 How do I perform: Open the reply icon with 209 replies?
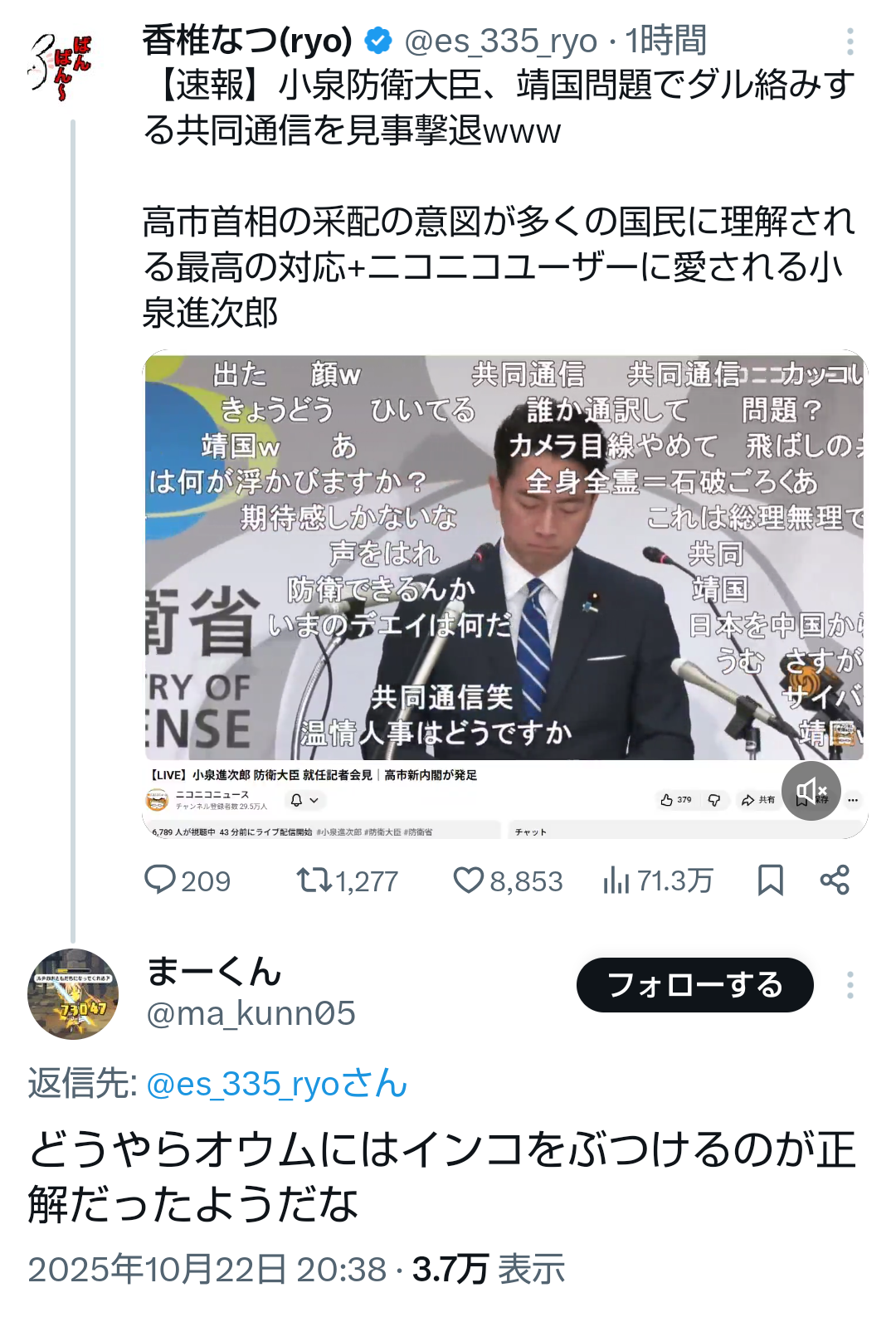pos(160,880)
